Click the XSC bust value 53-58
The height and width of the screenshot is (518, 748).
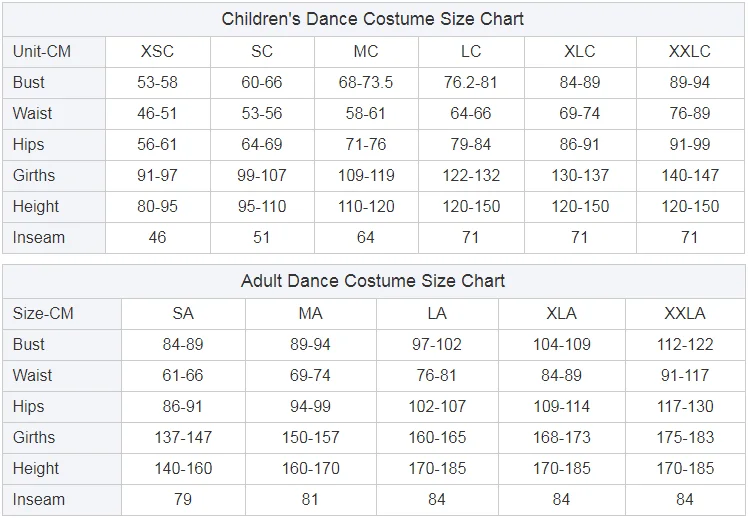(157, 82)
